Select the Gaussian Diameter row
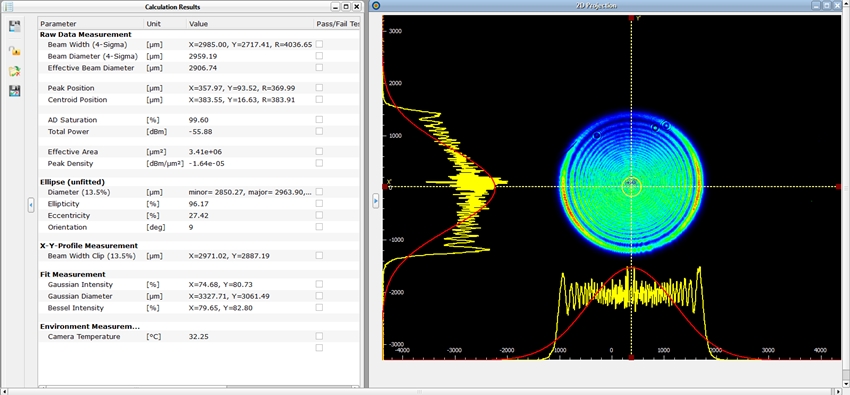Screen dimensions: 850x395 coord(198,296)
